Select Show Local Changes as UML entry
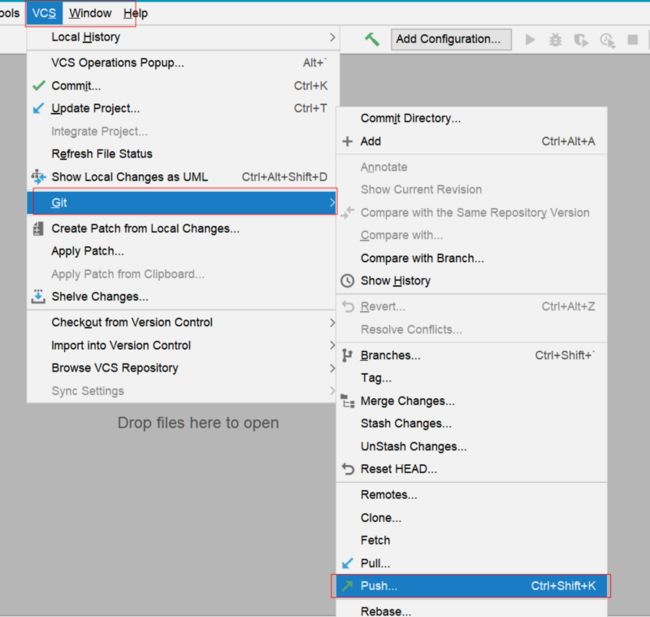650x617 pixels. 183,177
